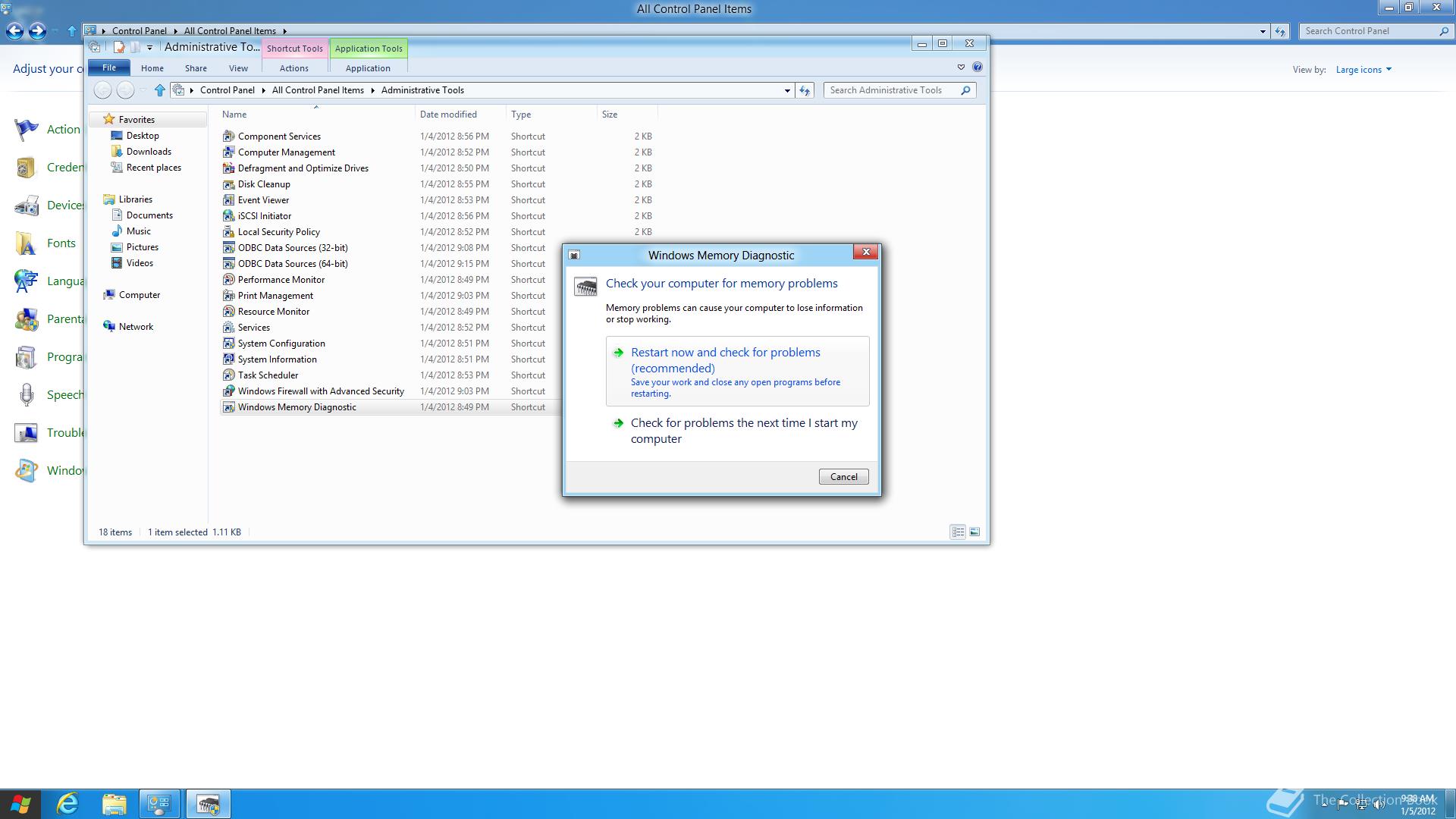
Task: Open File Explorer from taskbar
Action: pyautogui.click(x=114, y=804)
